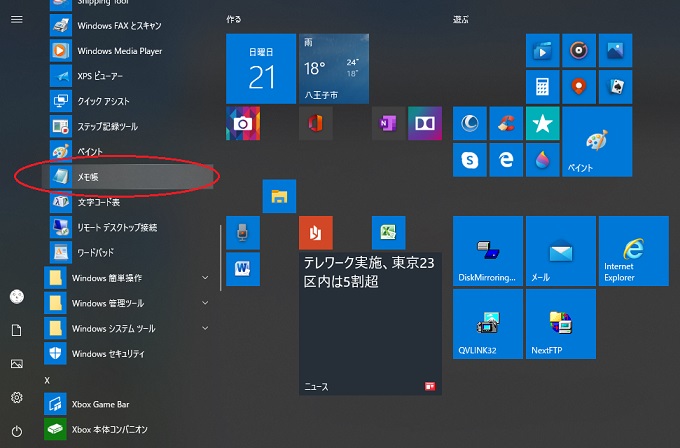Launch リモート デスクトップ接続
This screenshot has width=680, height=448.
(x=128, y=227)
